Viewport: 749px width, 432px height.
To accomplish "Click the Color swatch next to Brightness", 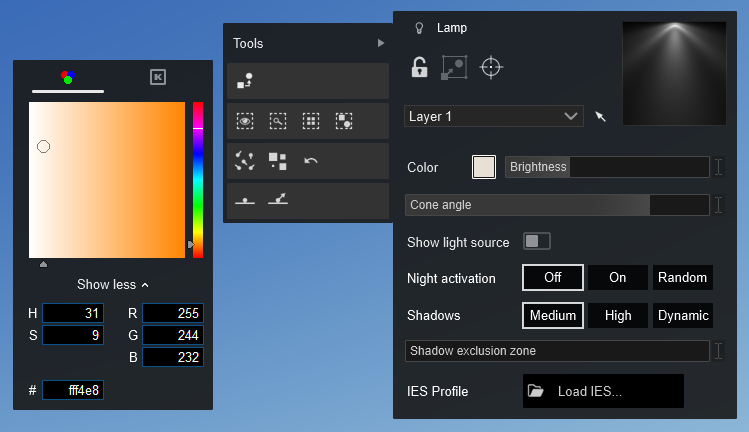I will pos(484,167).
